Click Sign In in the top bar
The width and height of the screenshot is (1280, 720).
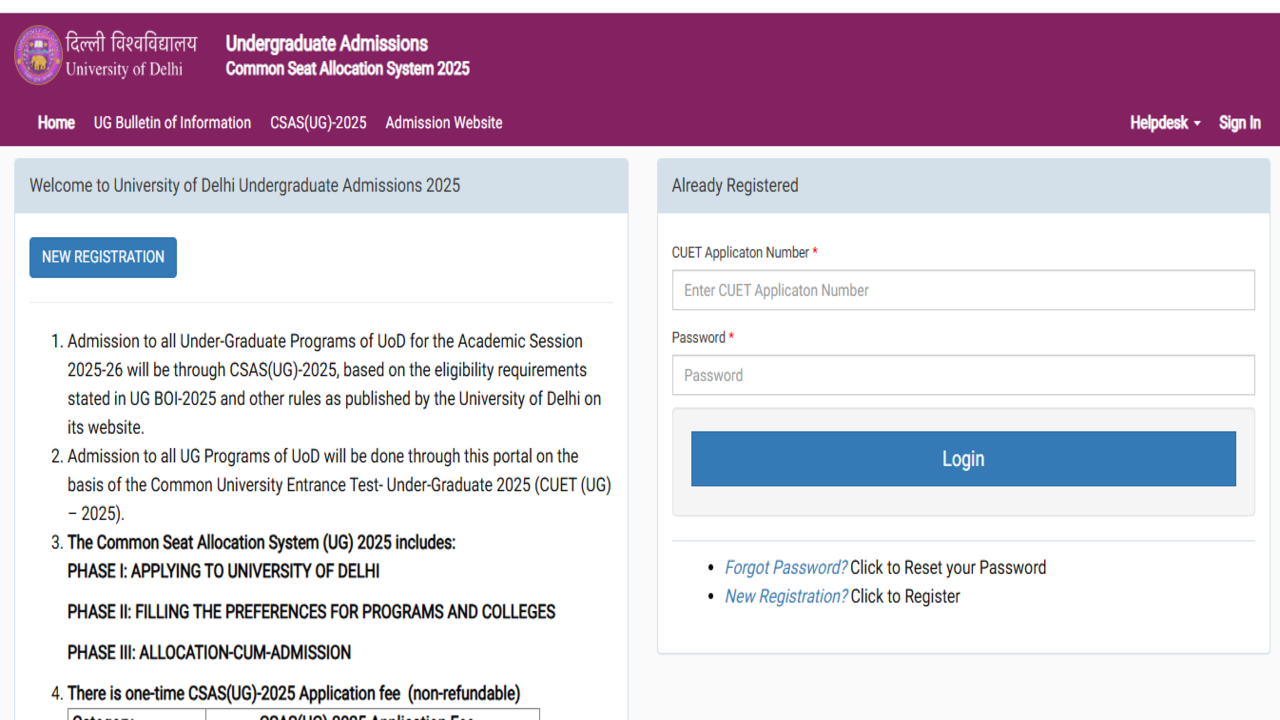click(x=1239, y=123)
